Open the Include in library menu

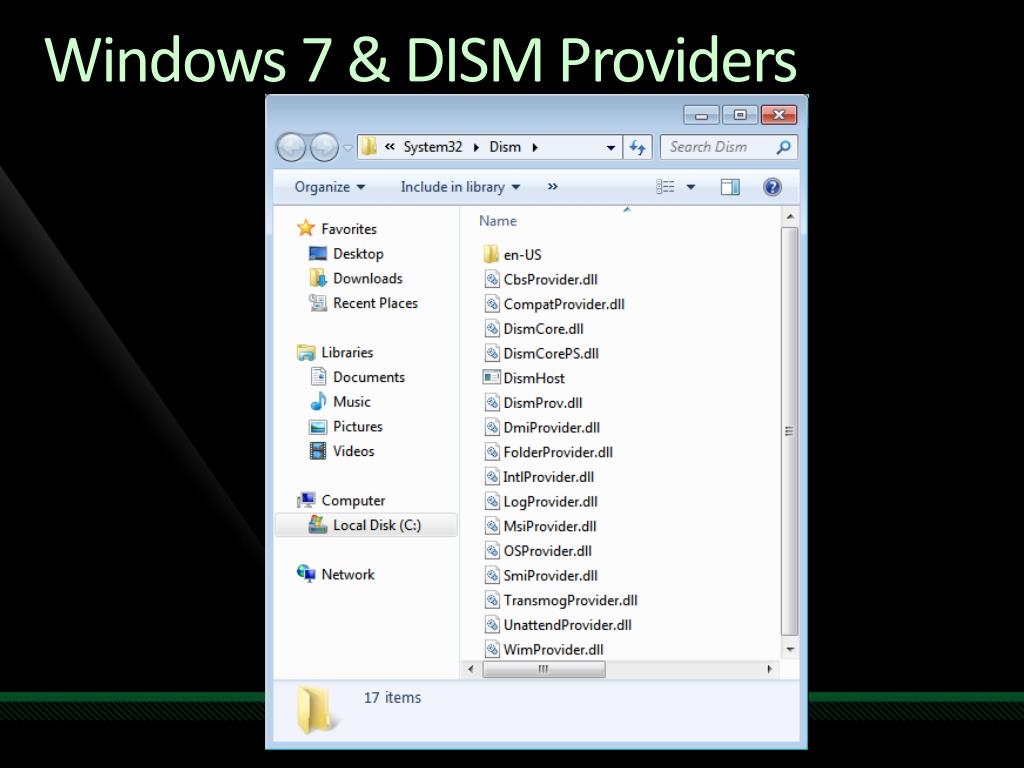click(460, 187)
